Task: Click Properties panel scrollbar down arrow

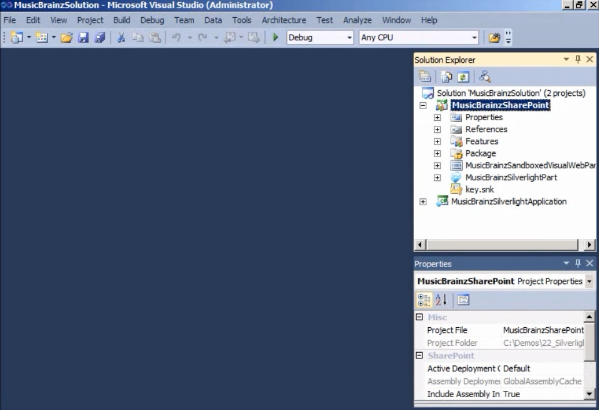Action: 589,394
